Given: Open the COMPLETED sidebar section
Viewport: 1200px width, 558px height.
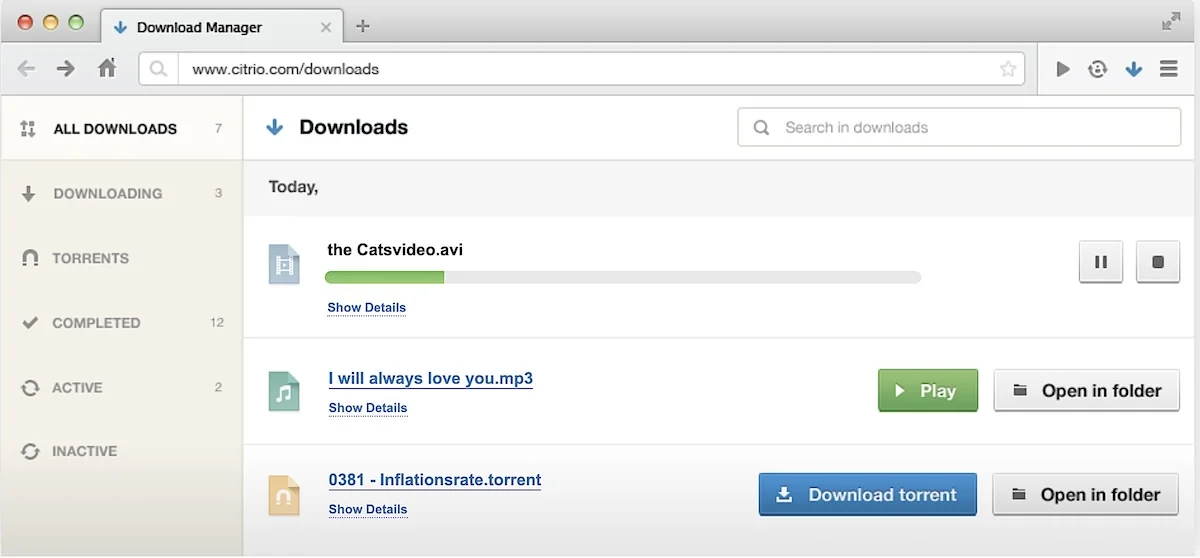Looking at the screenshot, I should pyautogui.click(x=121, y=323).
